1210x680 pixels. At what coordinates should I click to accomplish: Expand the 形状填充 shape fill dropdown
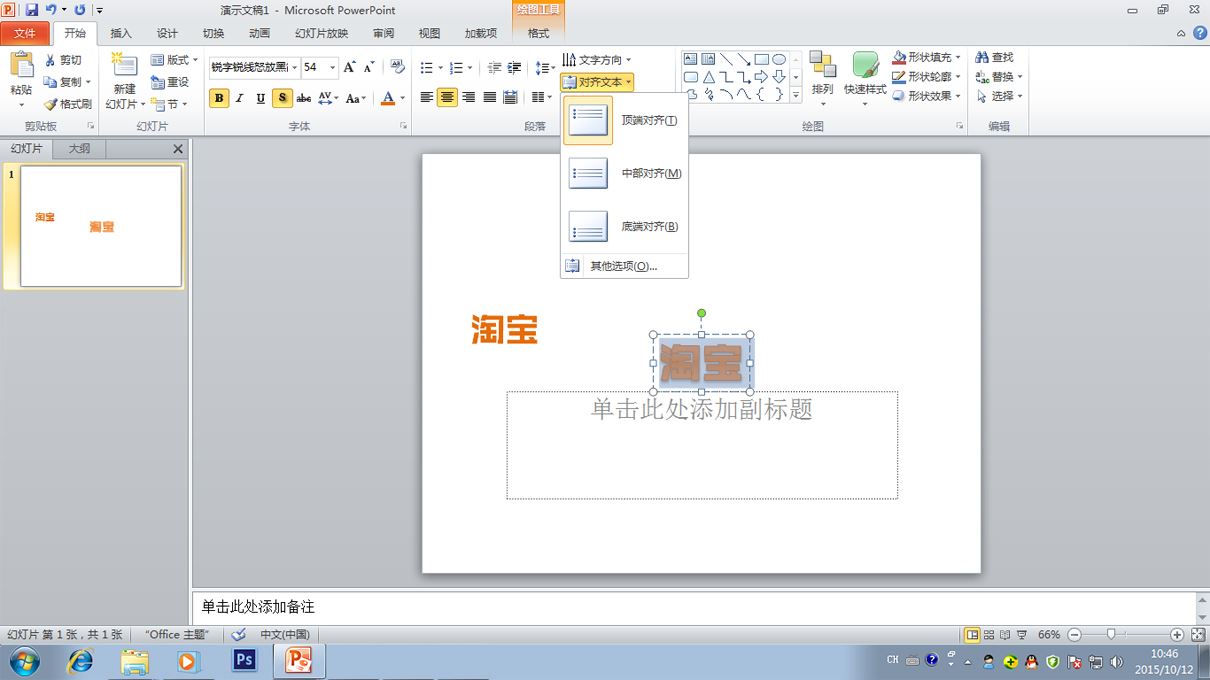(927, 58)
